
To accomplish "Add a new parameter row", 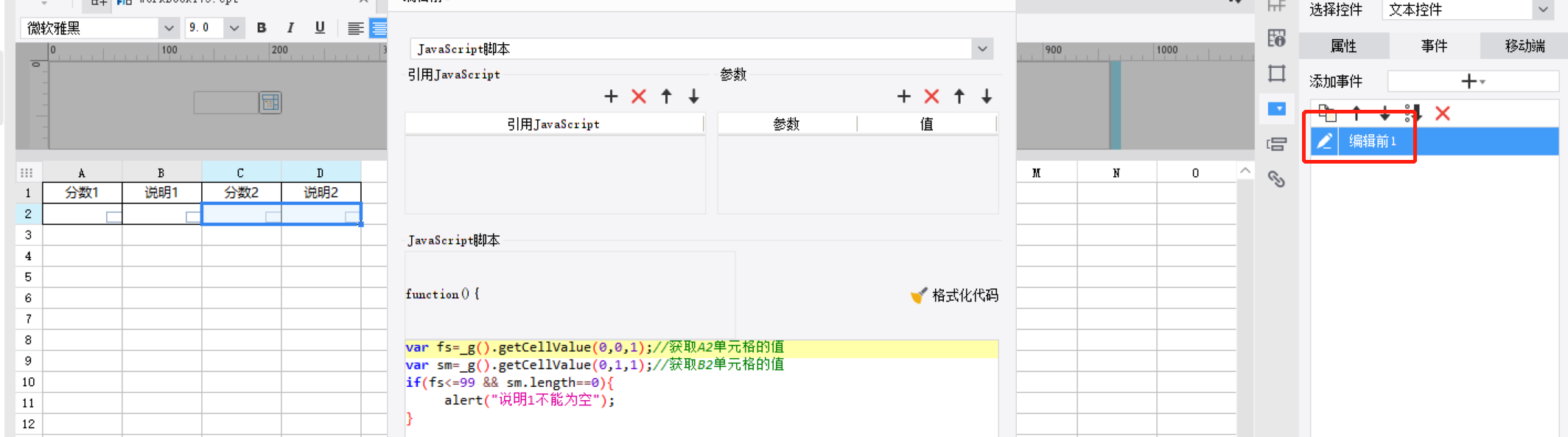I will [x=904, y=96].
